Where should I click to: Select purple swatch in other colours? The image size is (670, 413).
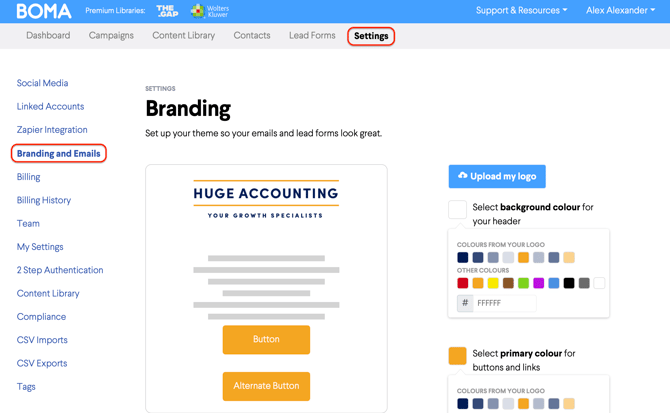click(538, 284)
